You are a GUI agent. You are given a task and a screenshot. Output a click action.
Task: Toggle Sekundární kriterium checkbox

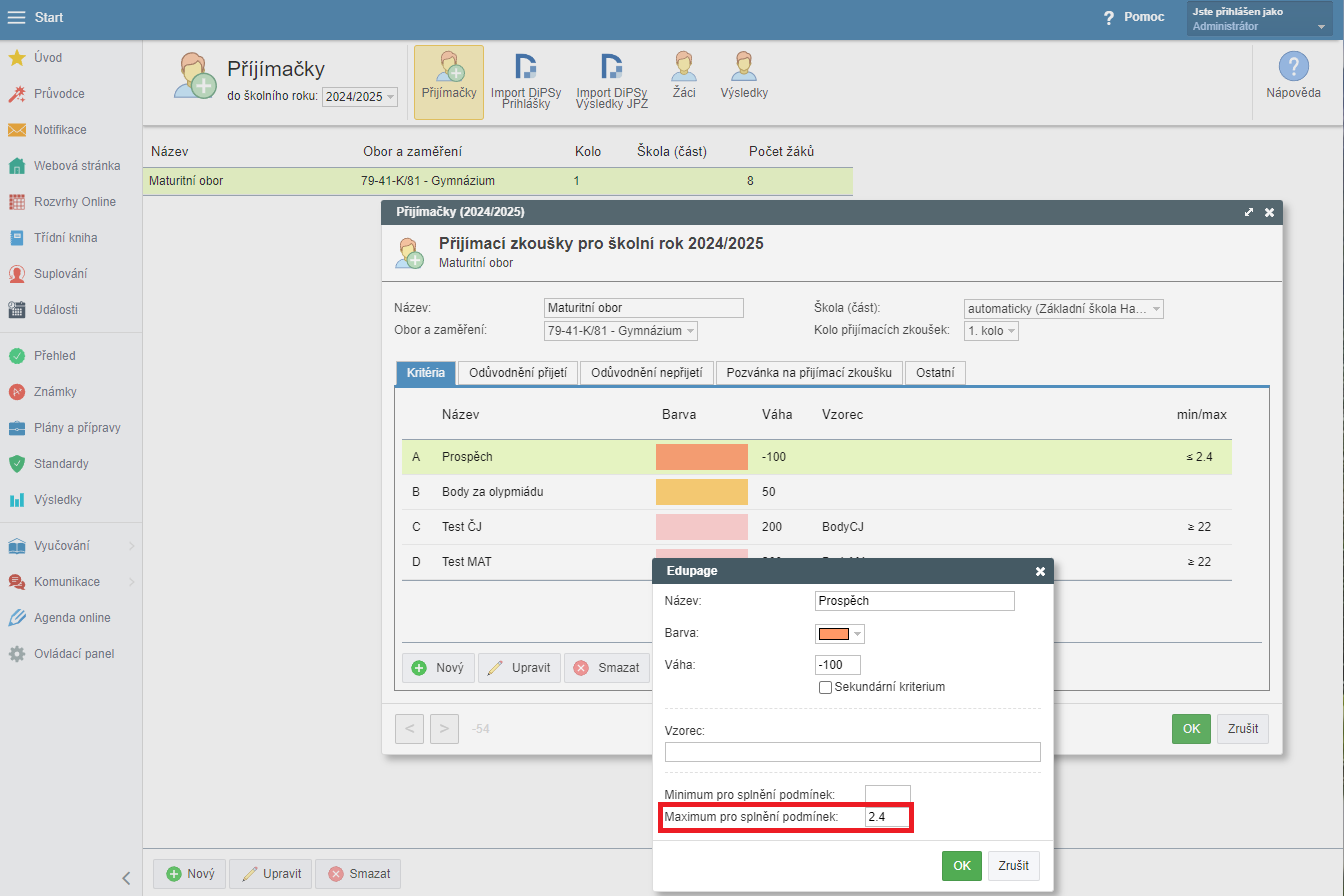826,687
